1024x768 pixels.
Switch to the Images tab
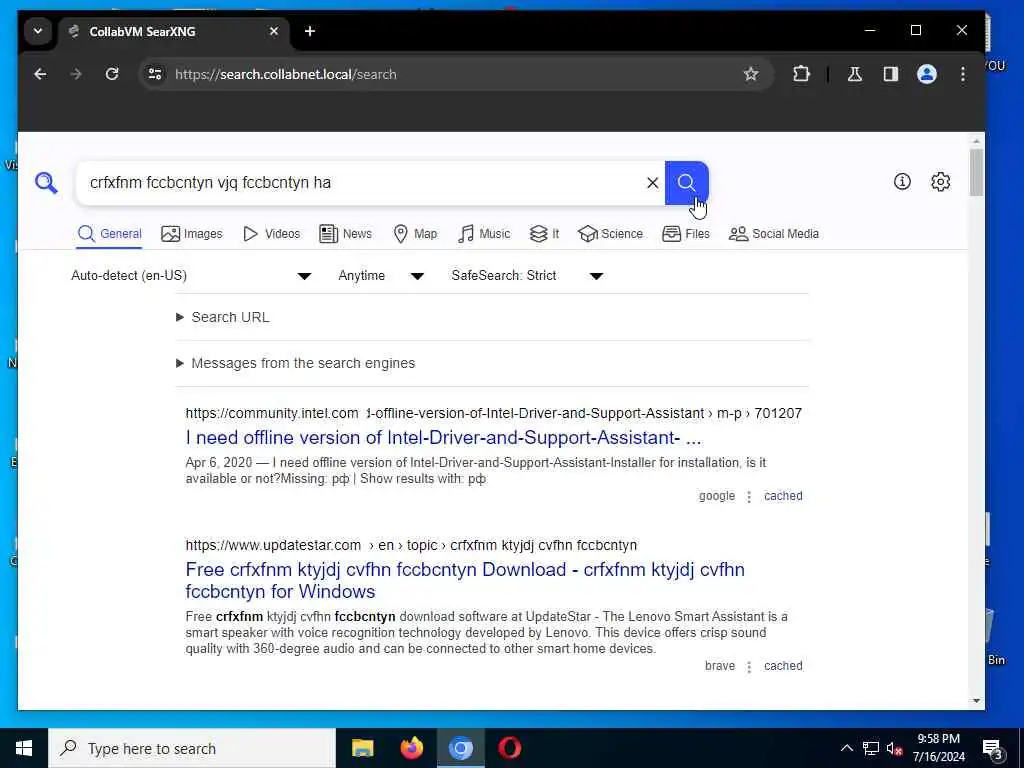(x=191, y=234)
